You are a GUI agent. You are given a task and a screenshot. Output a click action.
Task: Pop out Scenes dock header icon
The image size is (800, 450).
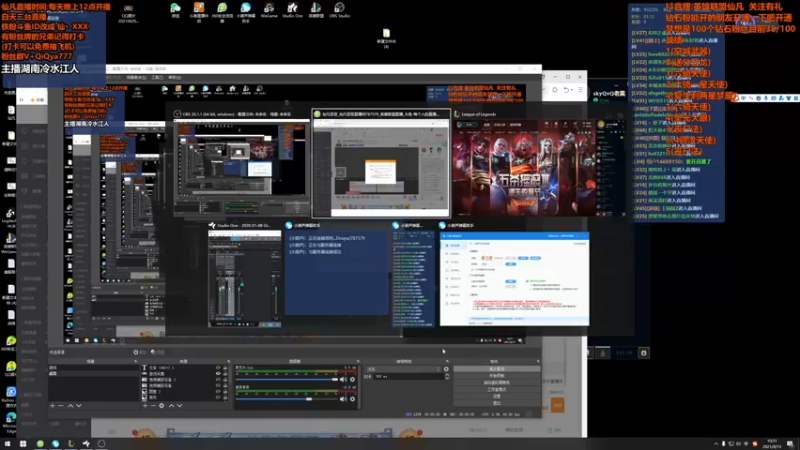[135, 361]
